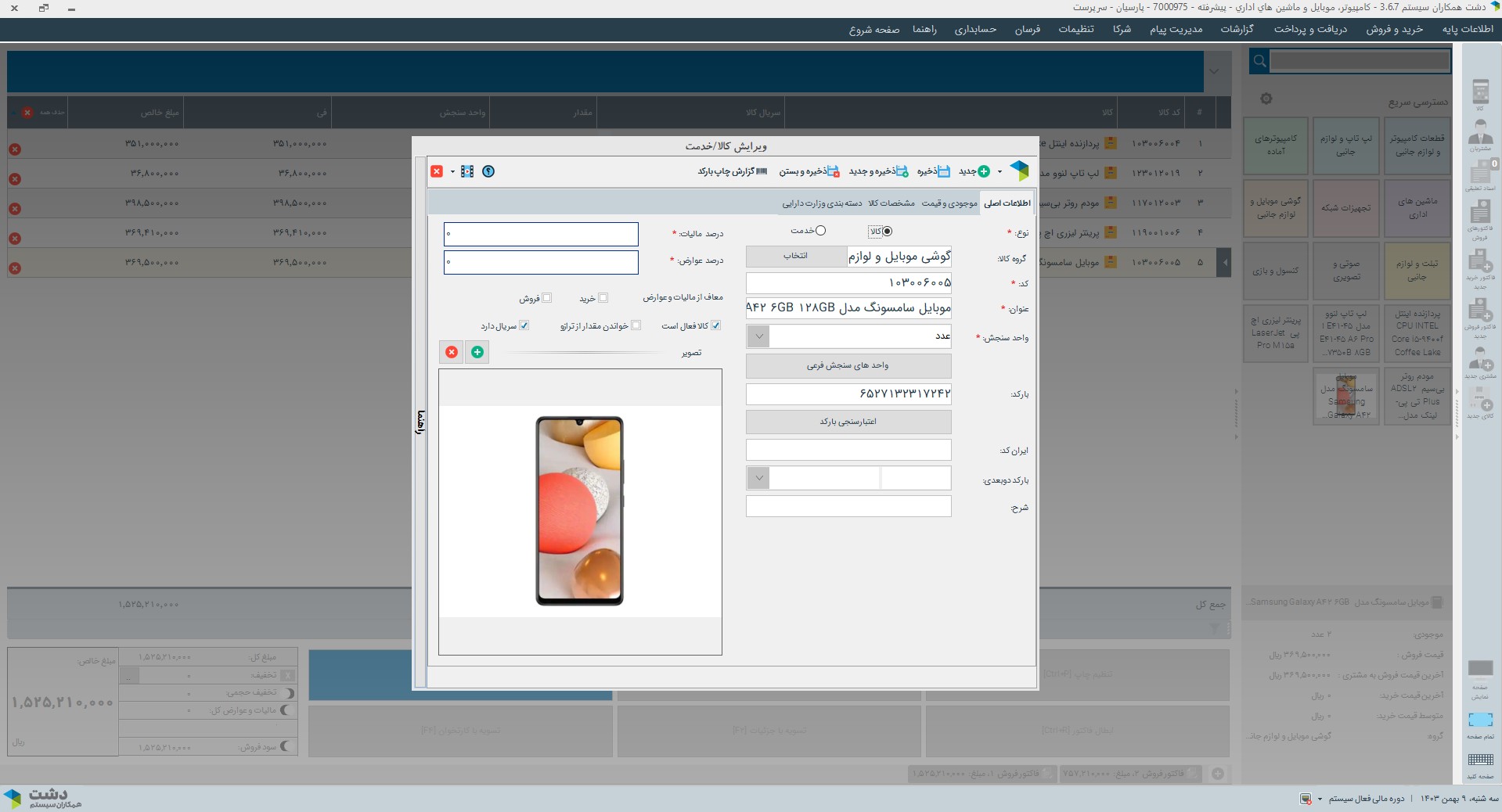The image size is (1502, 812).
Task: Open the 'گزارش چاپ بارکد' barcode print report
Action: [x=732, y=171]
